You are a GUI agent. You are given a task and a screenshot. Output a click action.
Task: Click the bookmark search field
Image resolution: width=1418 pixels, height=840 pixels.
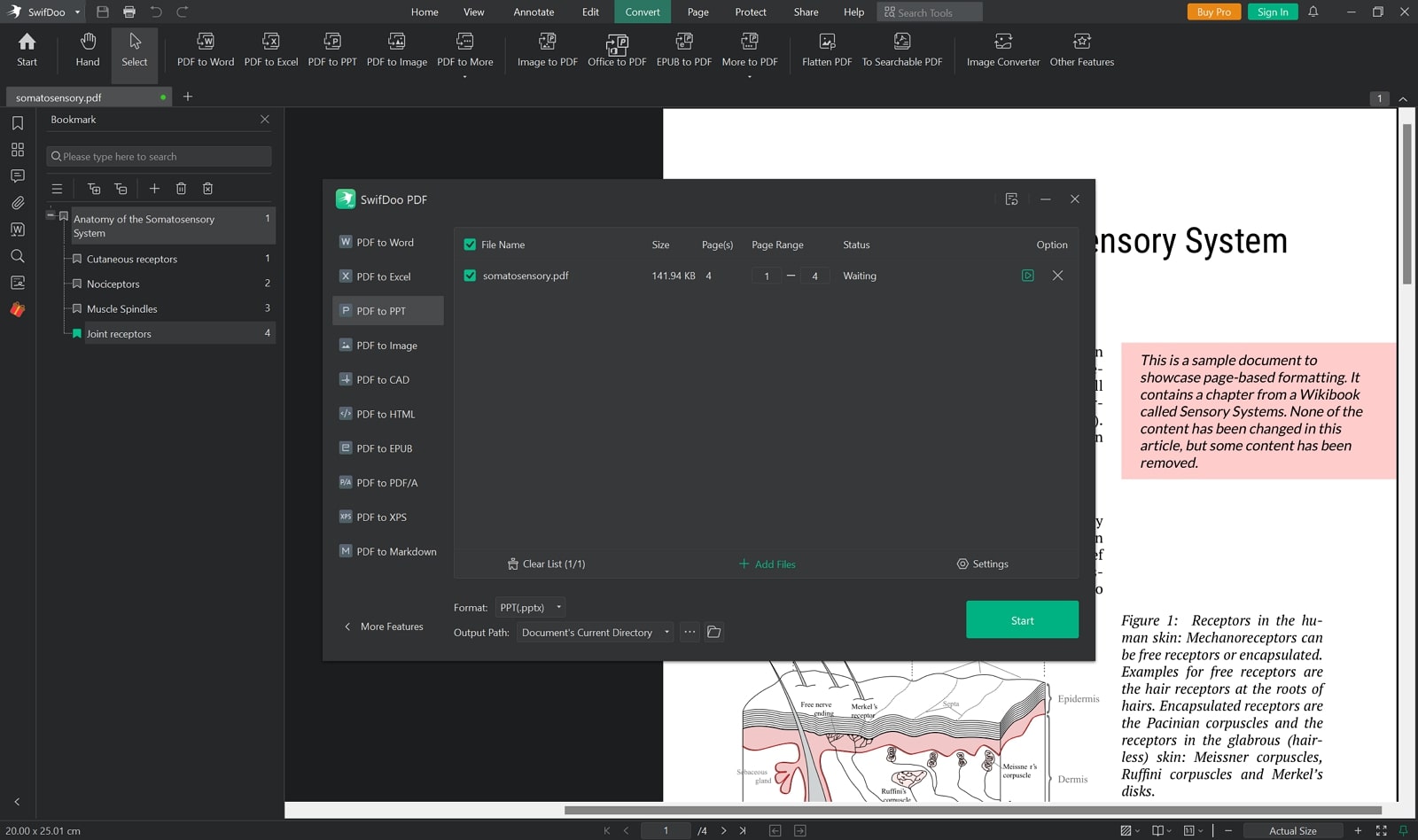(159, 157)
